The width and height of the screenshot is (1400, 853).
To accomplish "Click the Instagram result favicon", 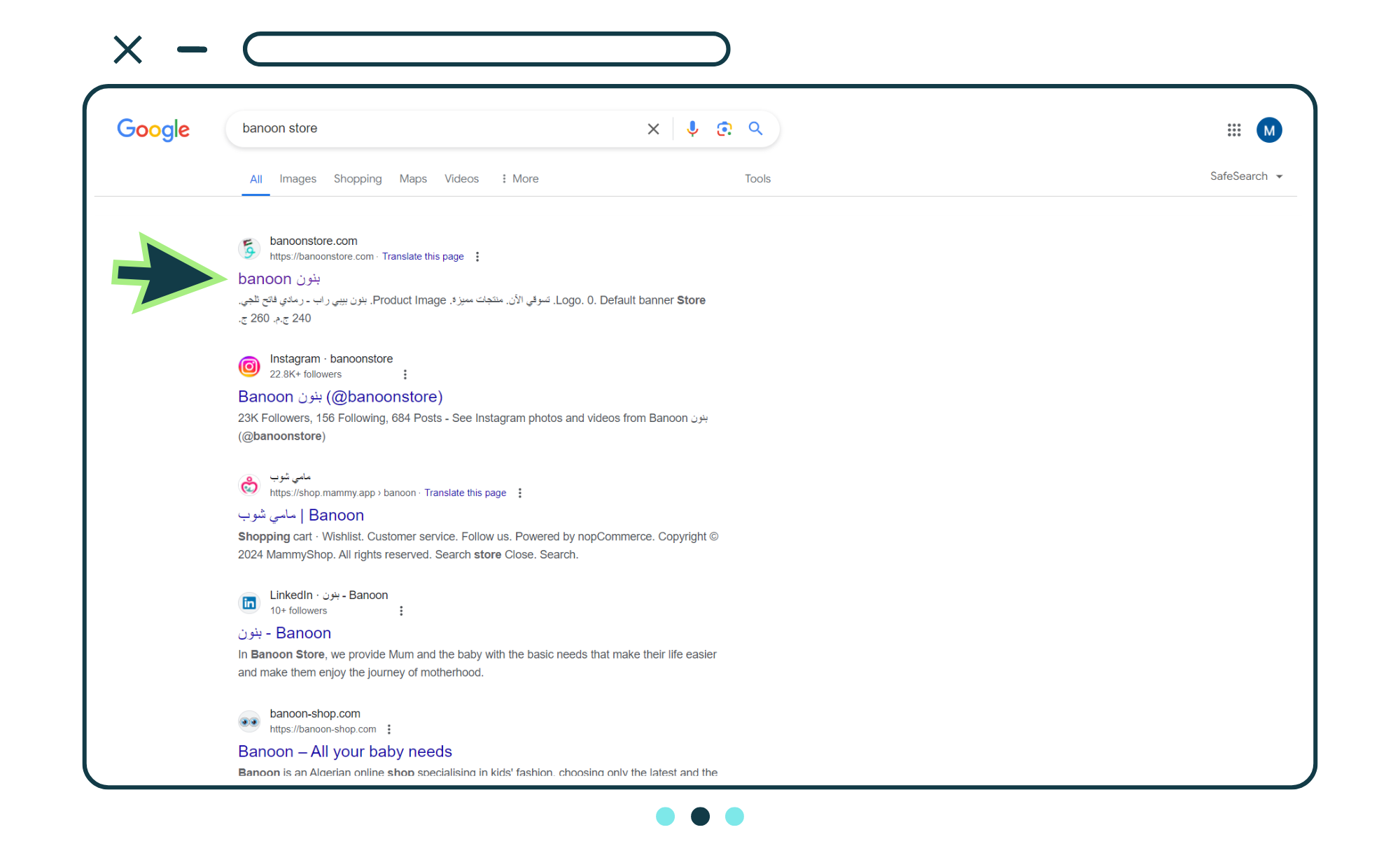I will (249, 366).
